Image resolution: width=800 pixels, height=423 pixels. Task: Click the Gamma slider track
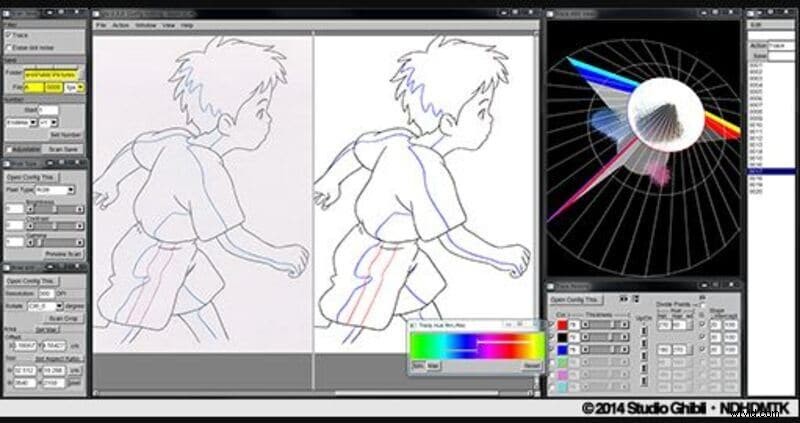pyautogui.click(x=55, y=242)
